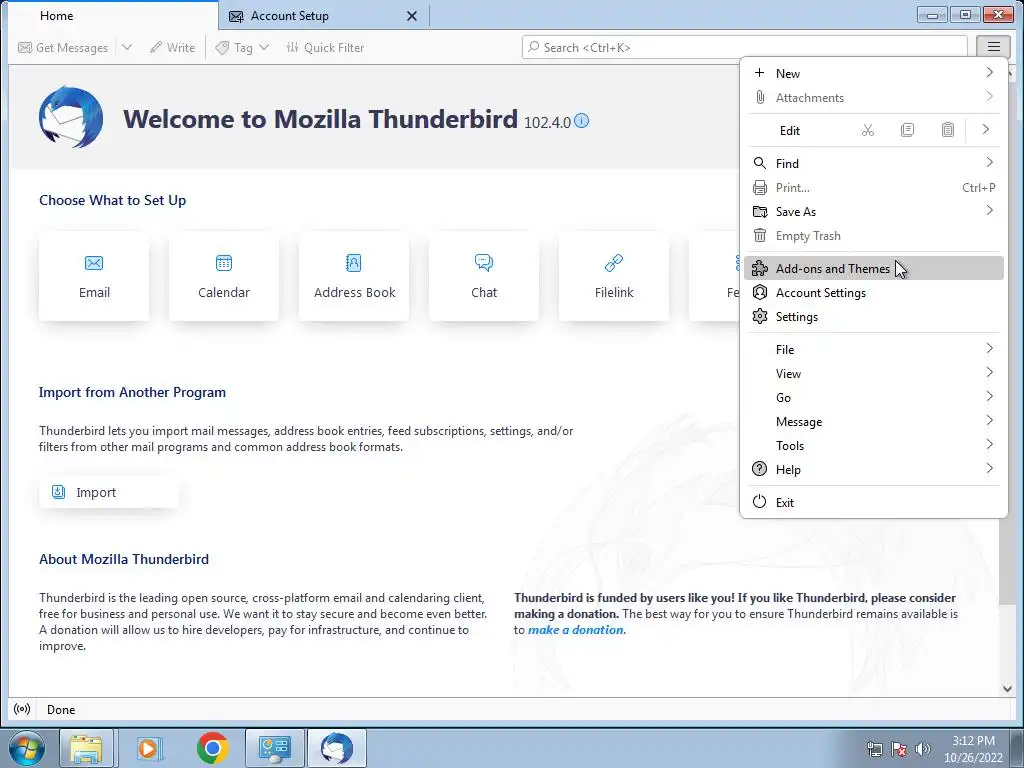Click the online status icon in status bar
Viewport: 1024px width, 768px height.
tap(22, 709)
